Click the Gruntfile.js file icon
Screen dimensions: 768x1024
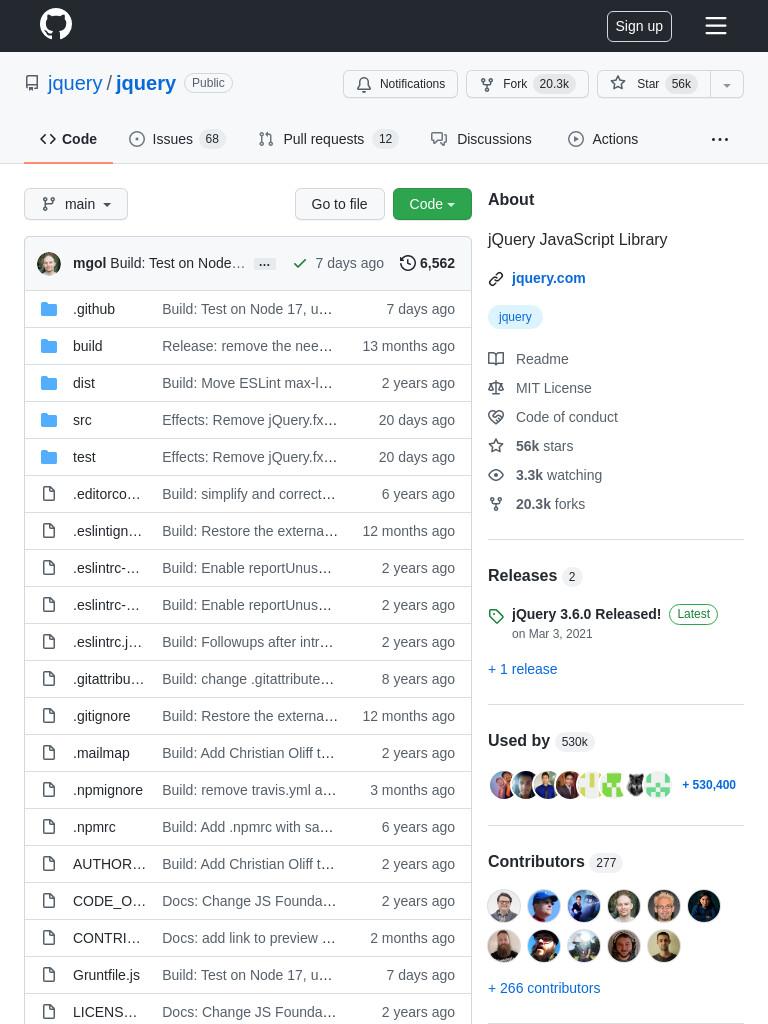[49, 975]
